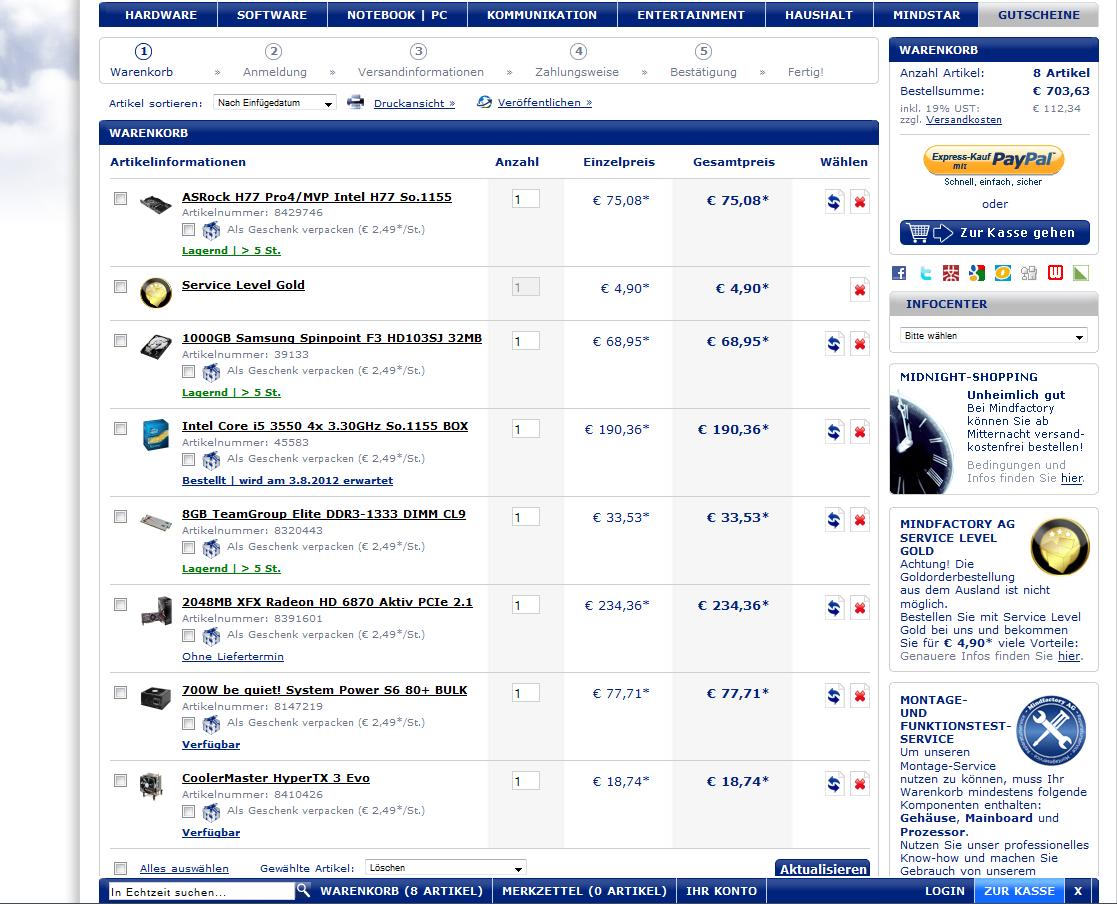Click the share icon beside Veröffentlichen
1117x904 pixels.
(484, 102)
